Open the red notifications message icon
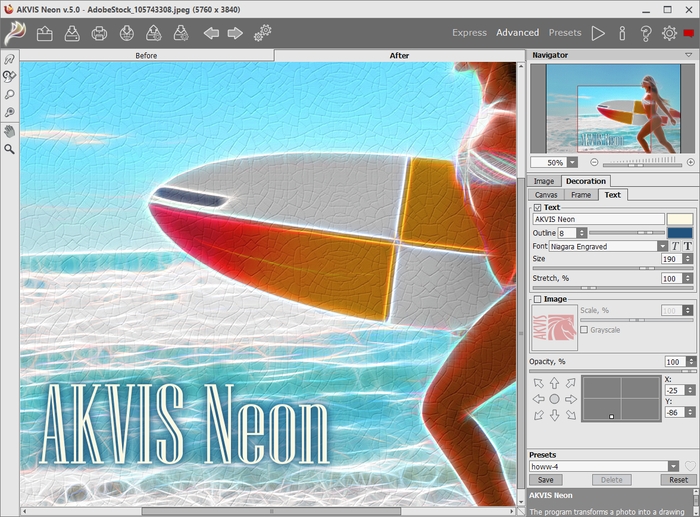Viewport: 700px width, 517px height. click(689, 33)
